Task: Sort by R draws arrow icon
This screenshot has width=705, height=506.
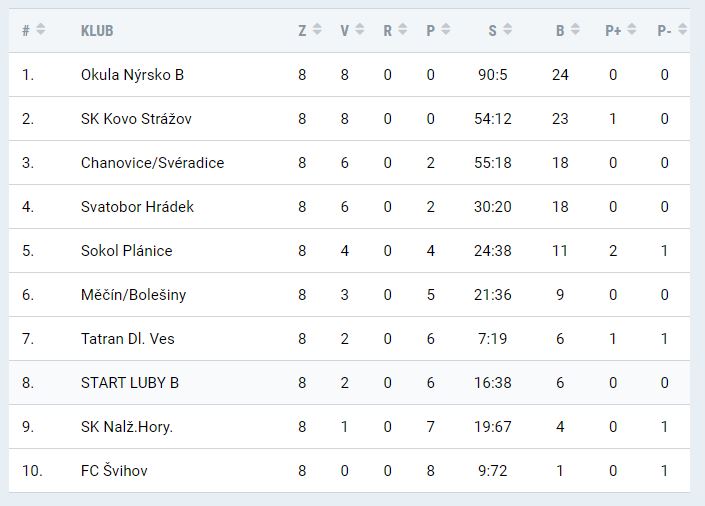Action: 403,30
